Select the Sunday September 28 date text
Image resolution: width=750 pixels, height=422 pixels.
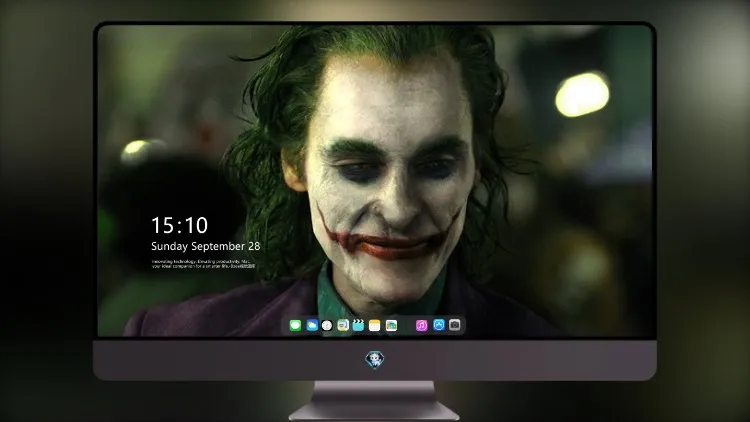point(206,246)
